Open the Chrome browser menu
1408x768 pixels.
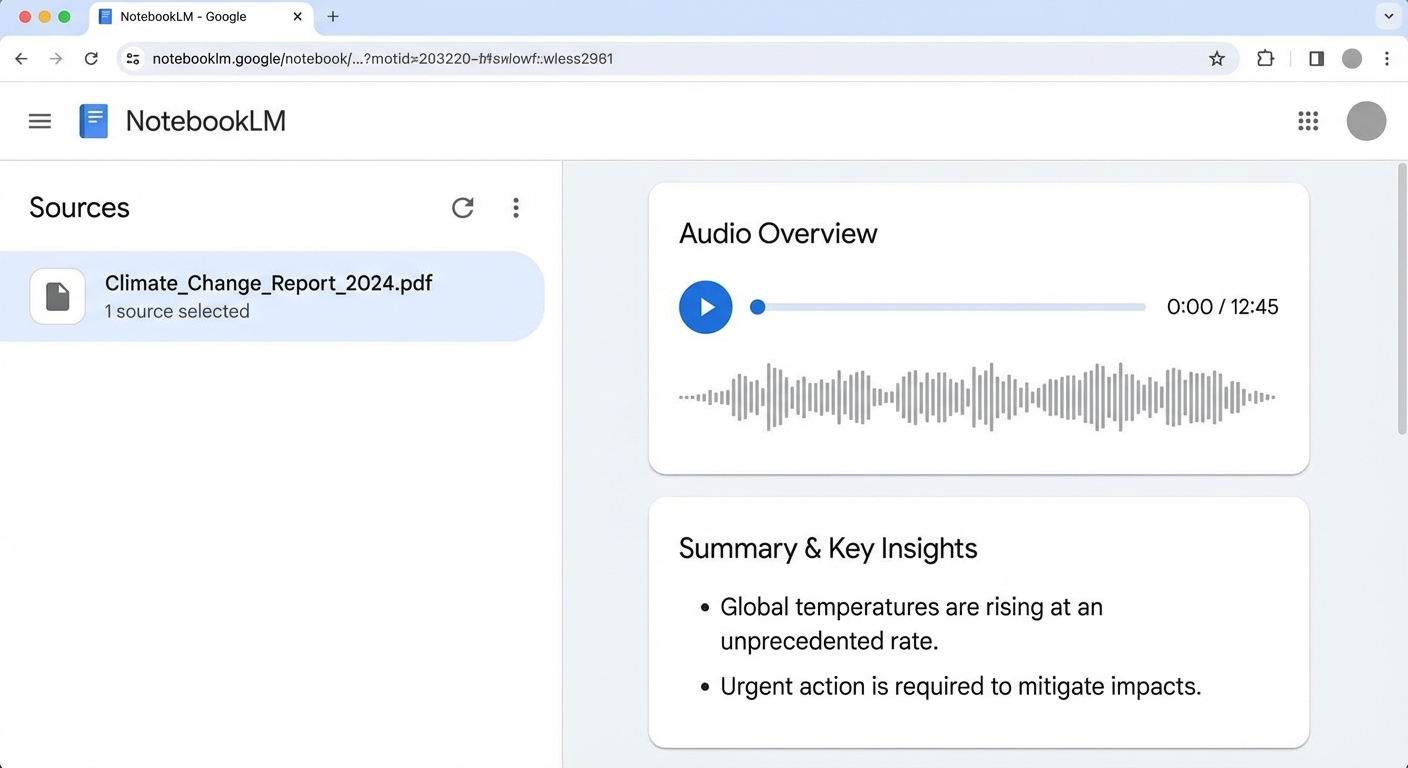pos(1388,58)
